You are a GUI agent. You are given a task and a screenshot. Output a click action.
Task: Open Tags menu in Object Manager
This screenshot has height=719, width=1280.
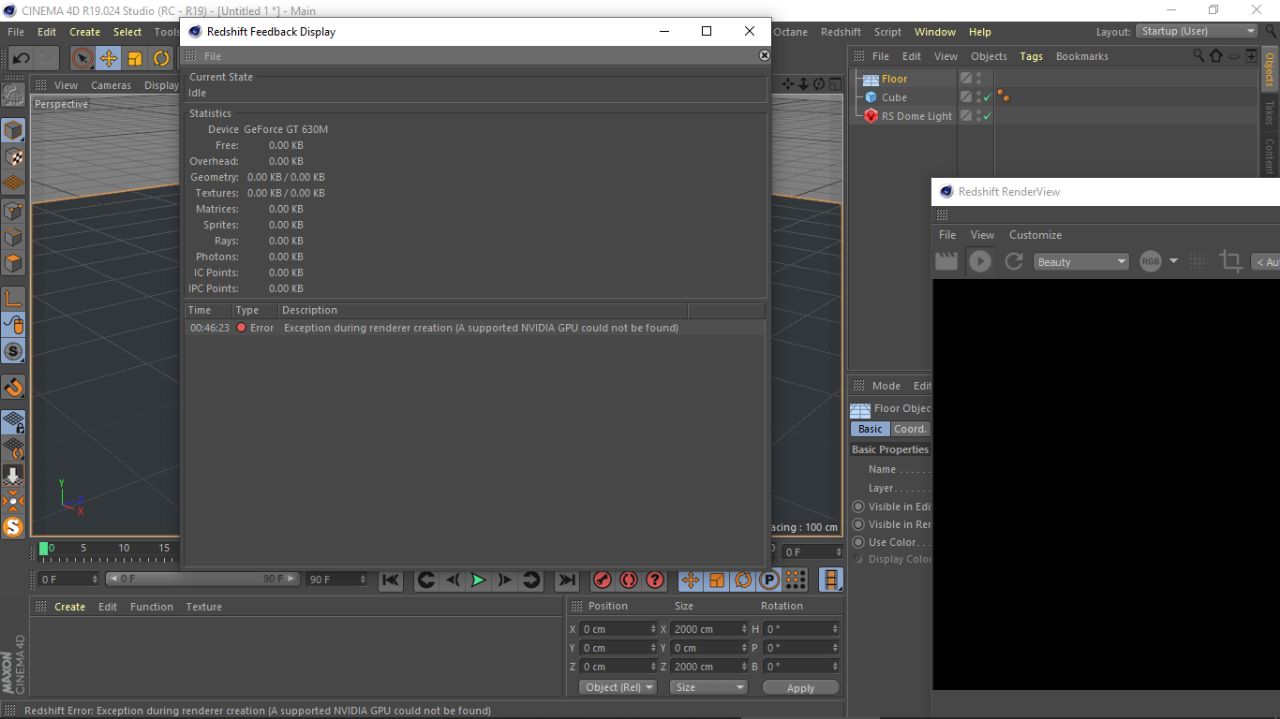[x=1031, y=56]
